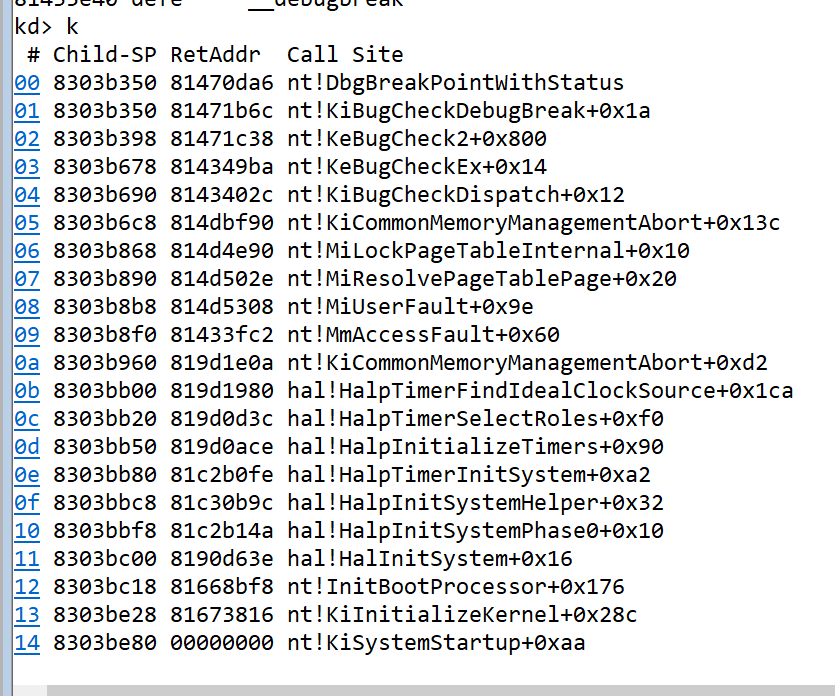
Task: Open frame 01 link for KiBugCheckDebugBreak
Action: (x=27, y=111)
